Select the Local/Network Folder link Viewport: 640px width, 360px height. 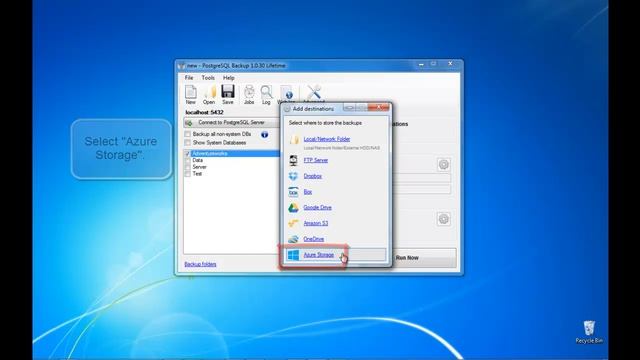point(327,139)
